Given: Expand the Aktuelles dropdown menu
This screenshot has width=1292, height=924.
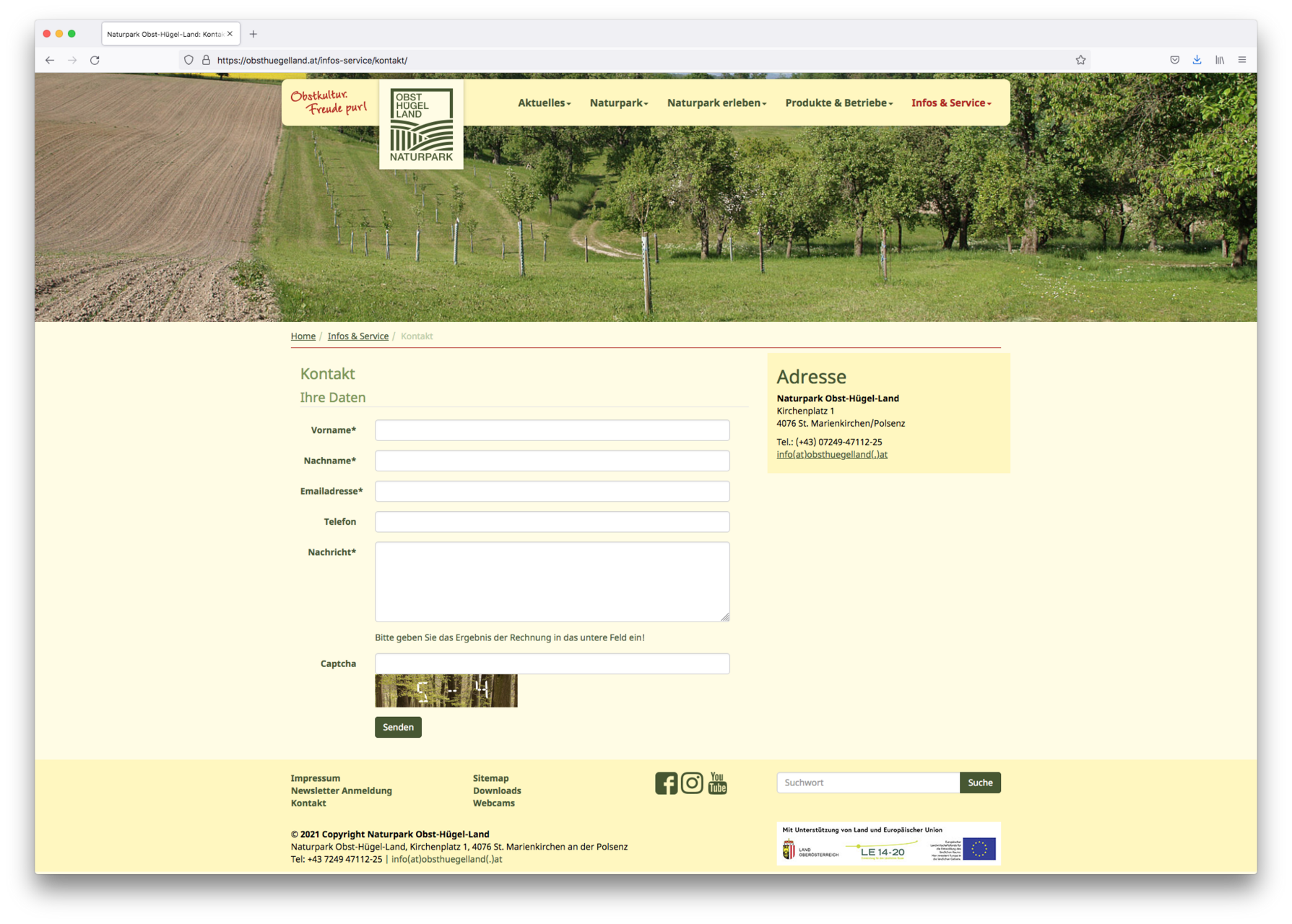Looking at the screenshot, I should 544,103.
